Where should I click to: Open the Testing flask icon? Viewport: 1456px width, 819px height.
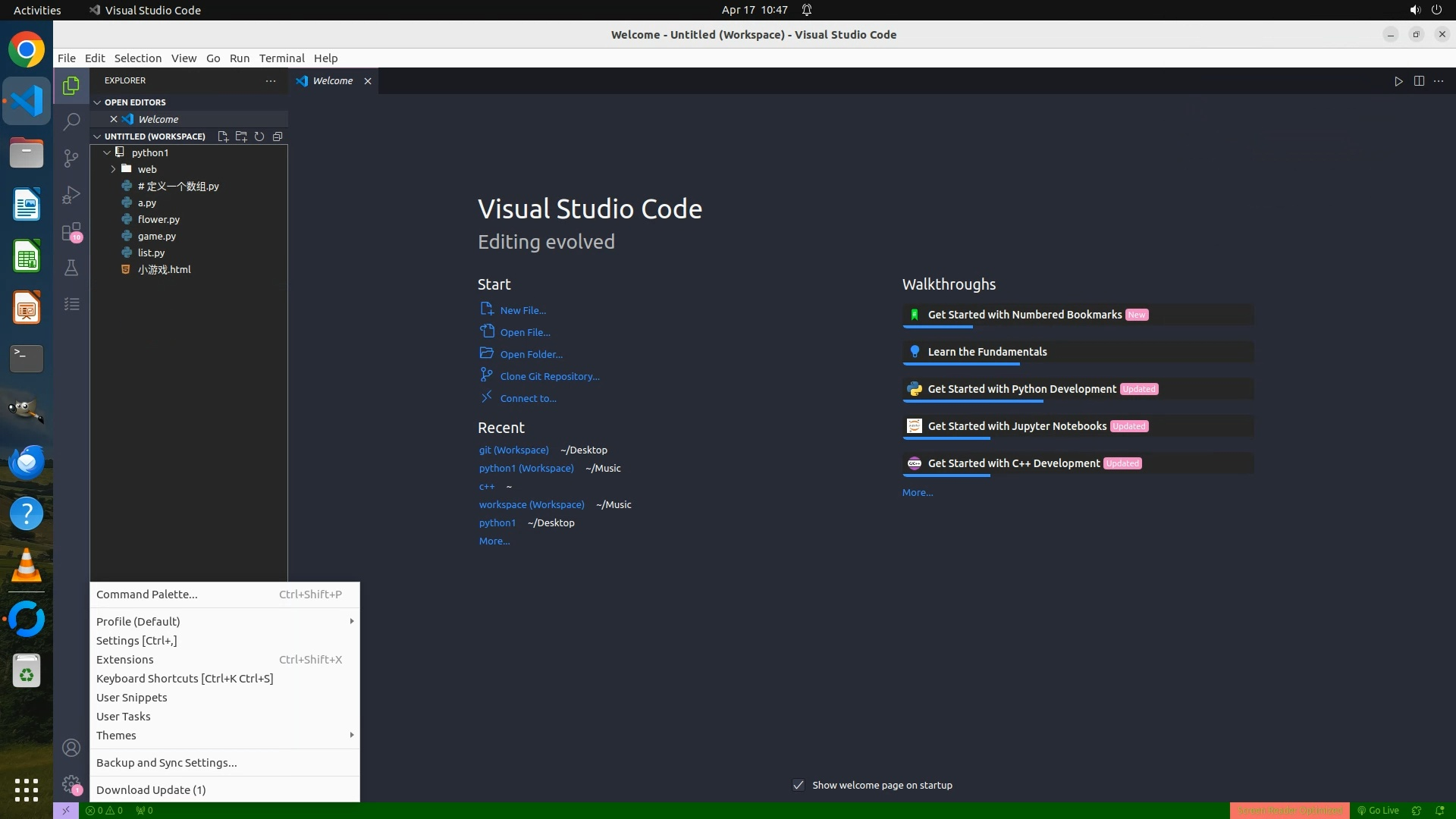click(71, 268)
